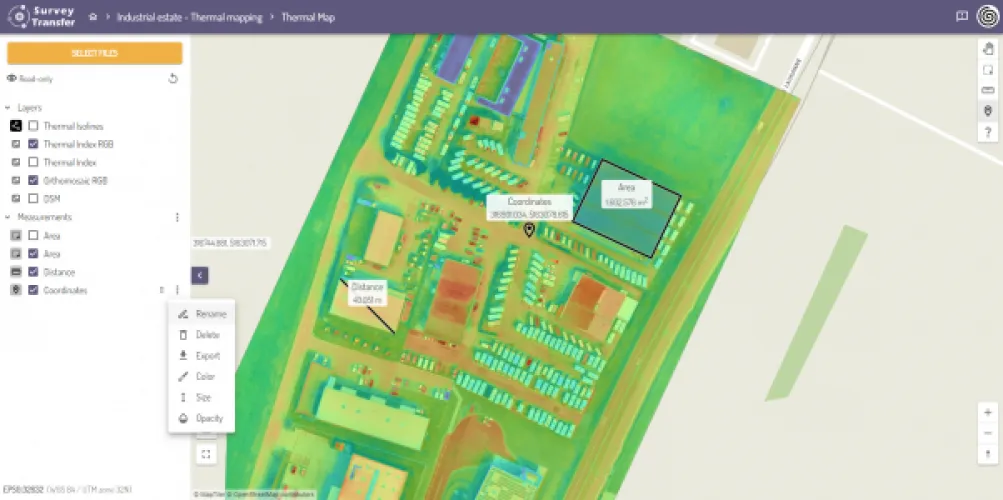Open the Measurements three-dot options menu
The height and width of the screenshot is (500, 1003).
[x=177, y=217]
